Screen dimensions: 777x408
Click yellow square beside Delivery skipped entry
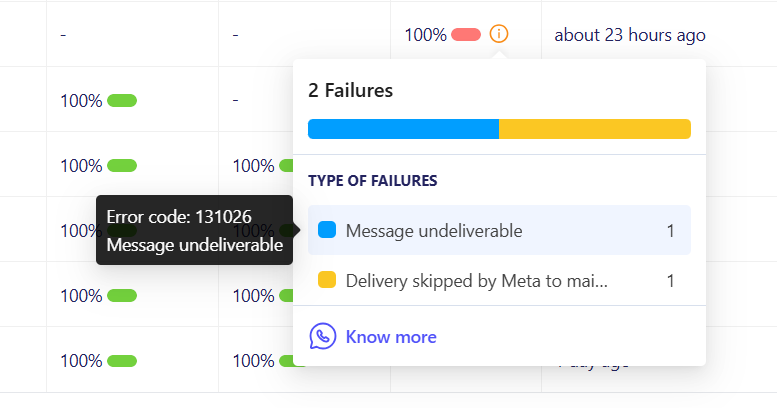[x=326, y=280]
